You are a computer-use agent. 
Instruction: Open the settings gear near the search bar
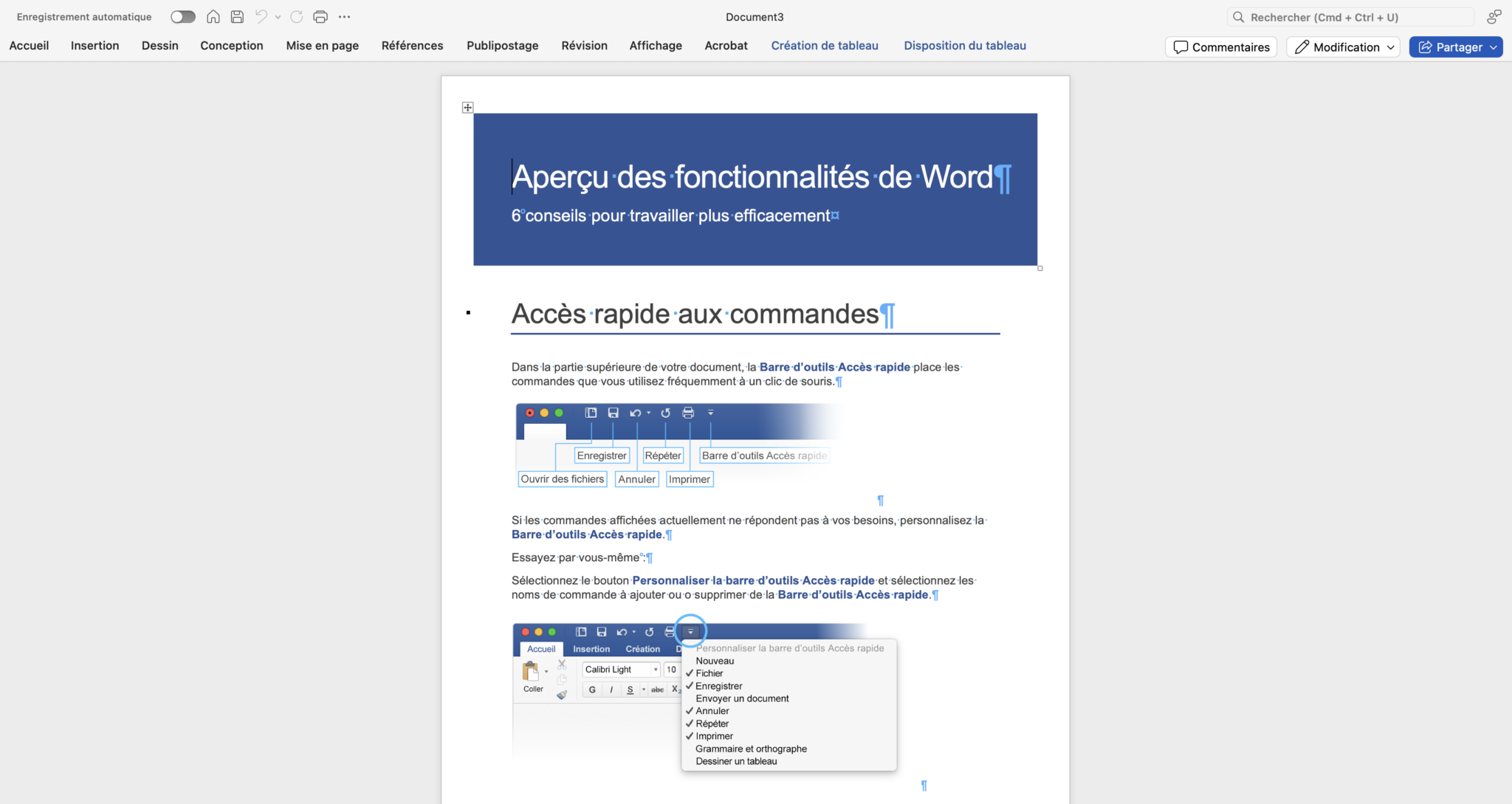1494,16
